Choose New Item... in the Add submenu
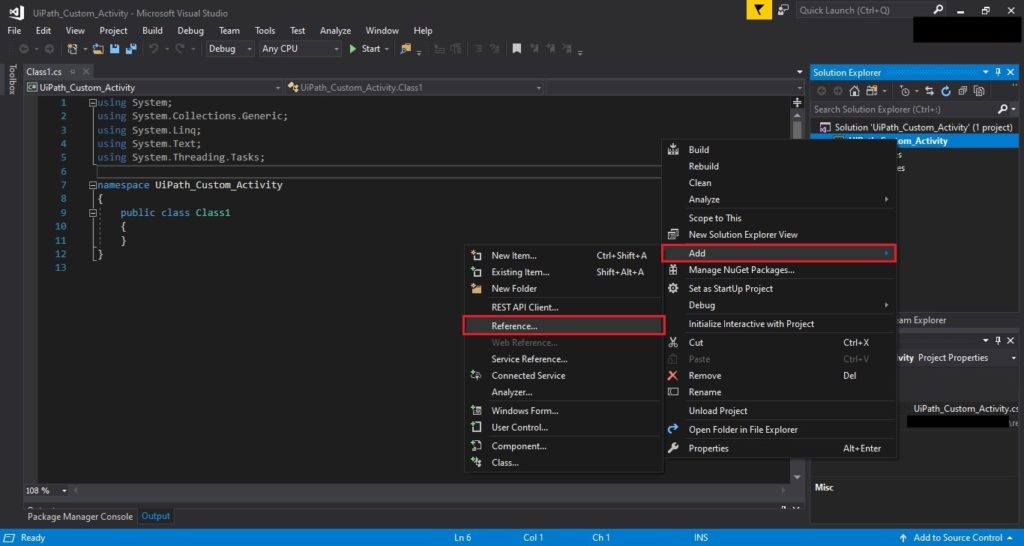This screenshot has width=1024, height=546. tap(564, 255)
